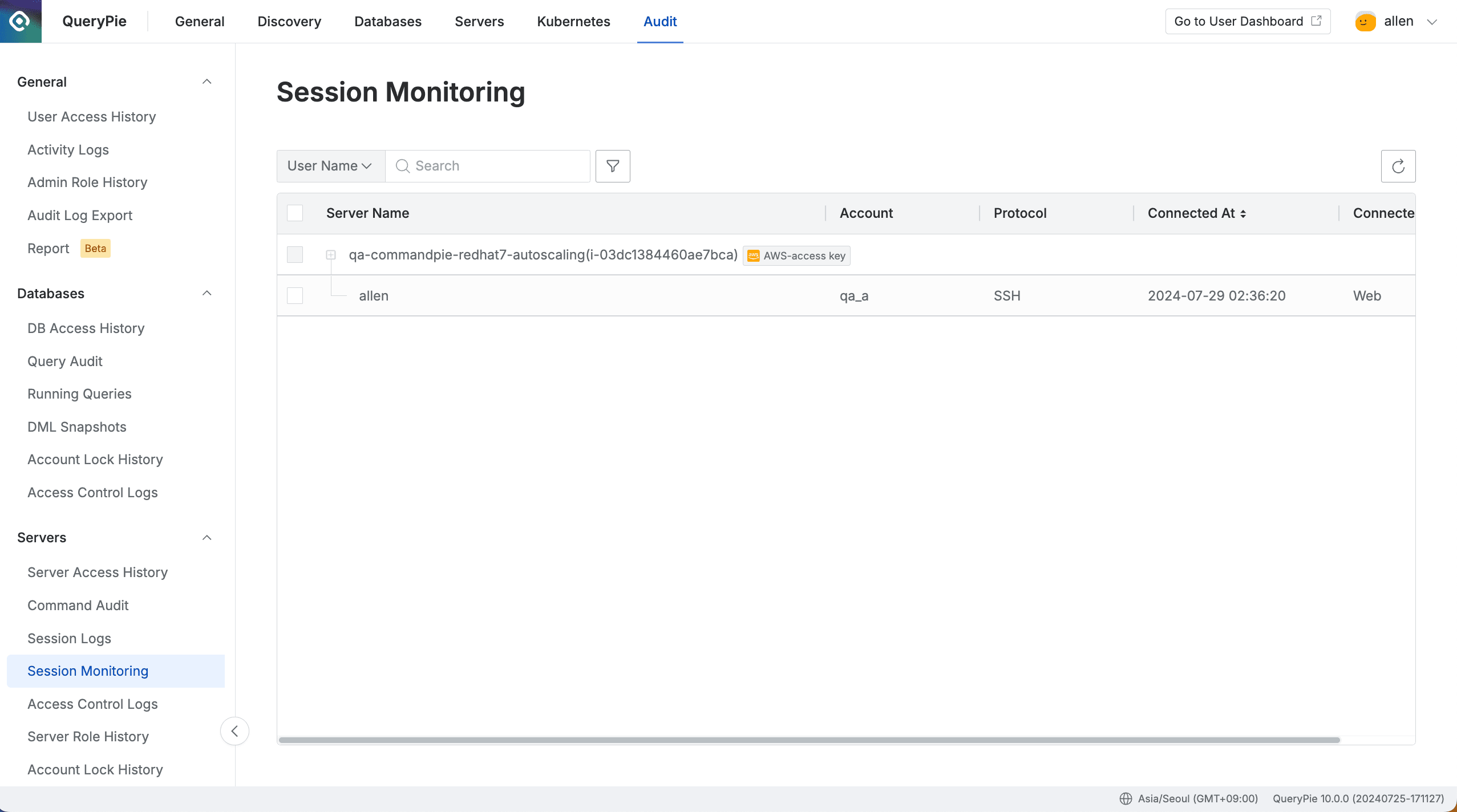Open the Discovery navigation menu

289,21
